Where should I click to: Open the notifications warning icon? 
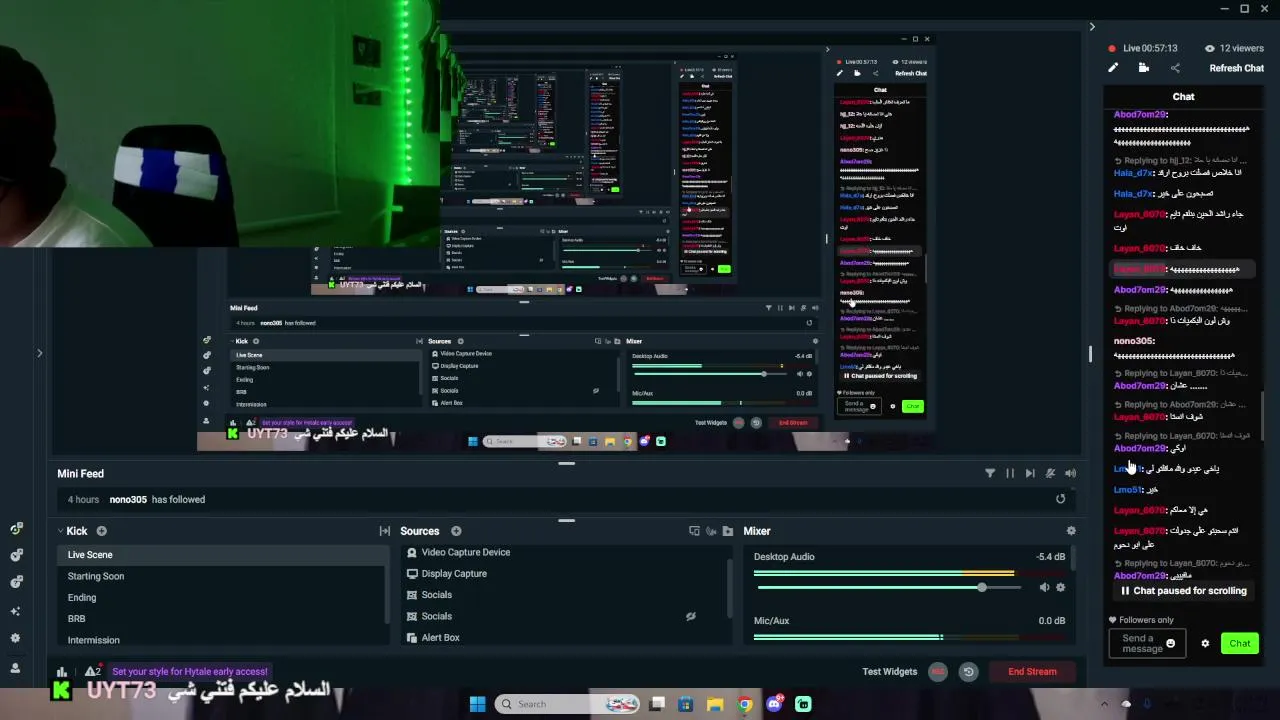point(92,672)
